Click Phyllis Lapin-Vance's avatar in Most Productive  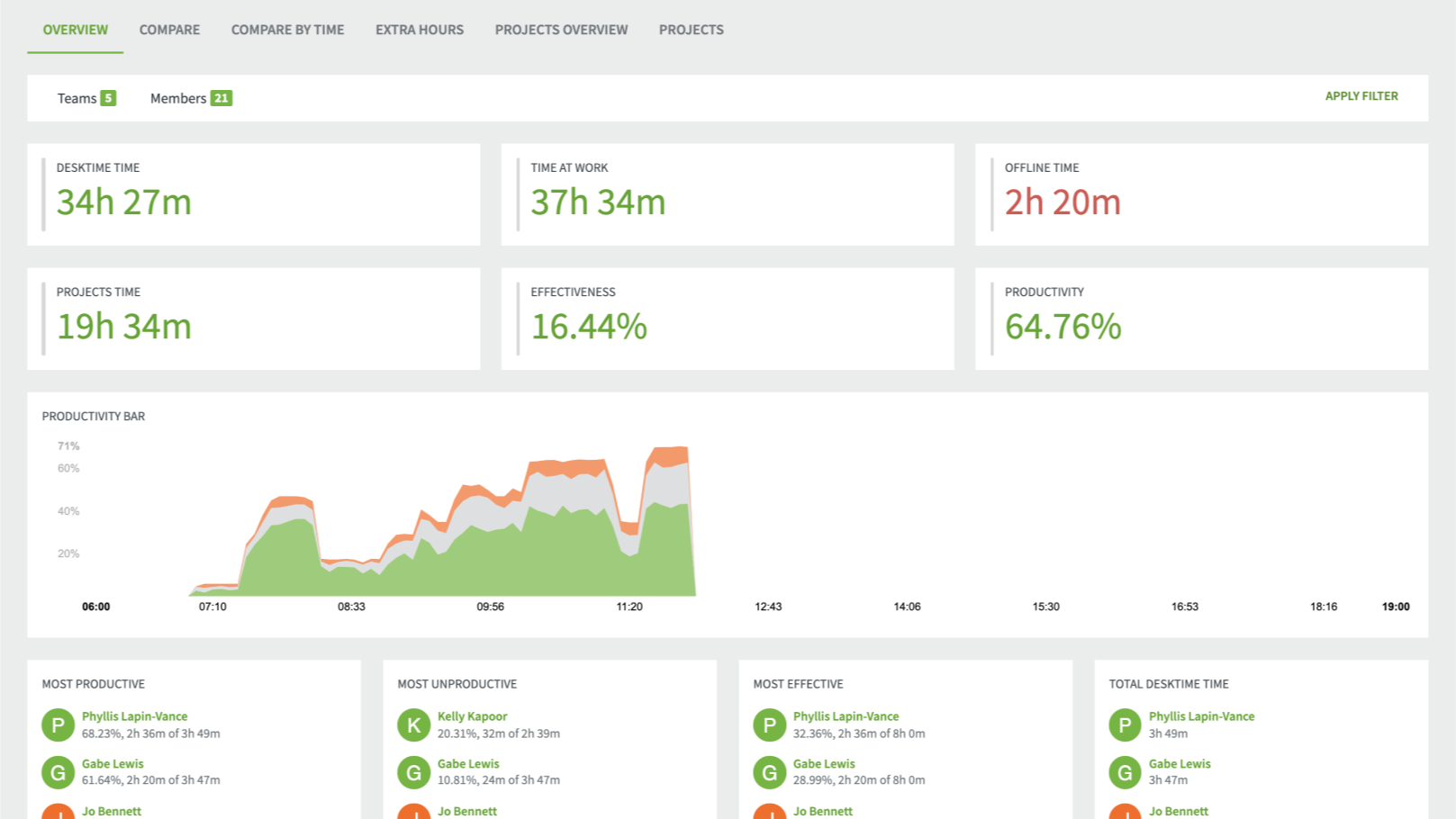coord(57,724)
